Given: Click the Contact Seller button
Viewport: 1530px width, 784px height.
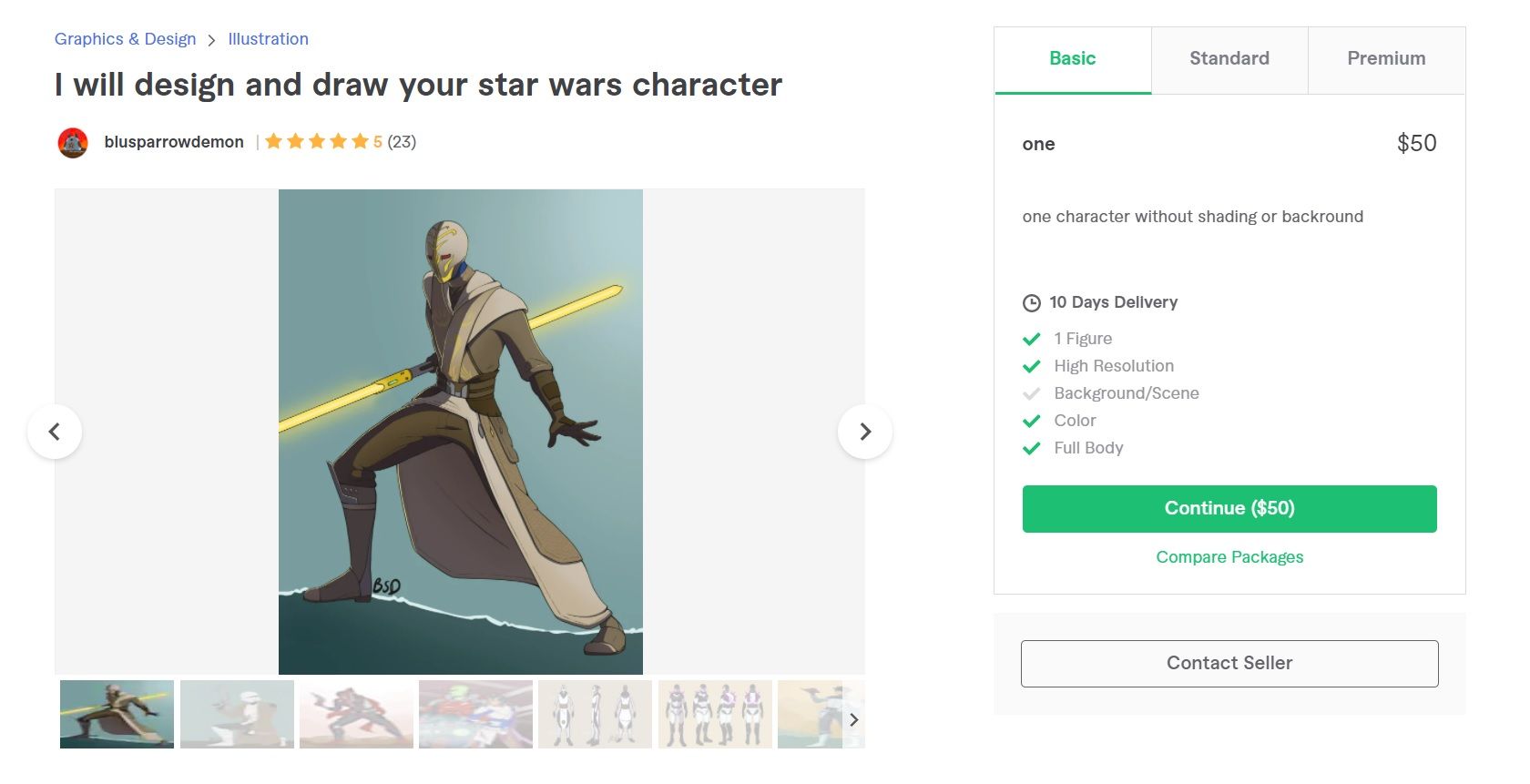Looking at the screenshot, I should [x=1229, y=664].
